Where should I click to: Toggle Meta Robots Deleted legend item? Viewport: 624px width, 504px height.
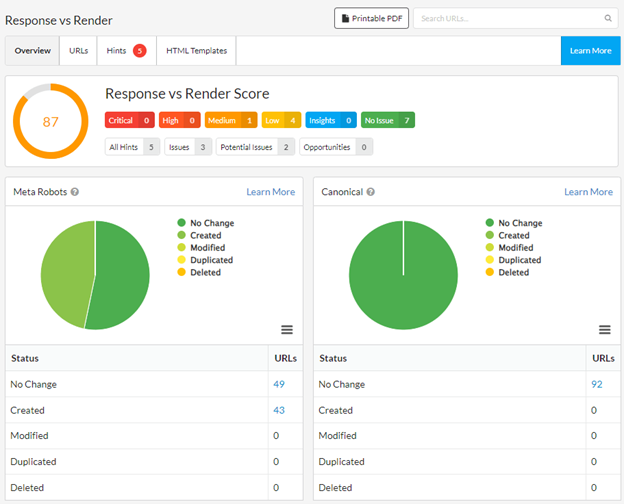[199, 272]
